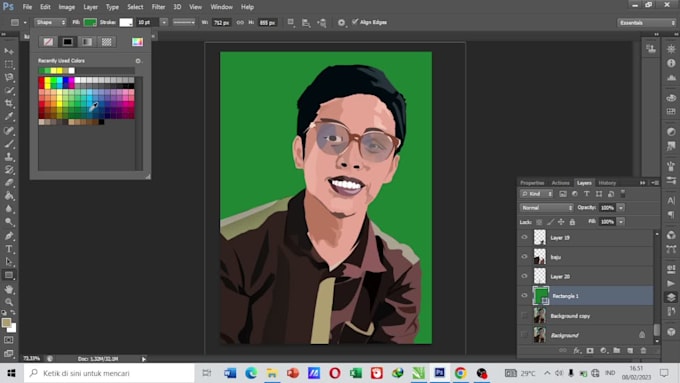Viewport: 680px width, 383px height.
Task: Select the Paint Bucket tool
Action: pyautogui.click(x=9, y=196)
